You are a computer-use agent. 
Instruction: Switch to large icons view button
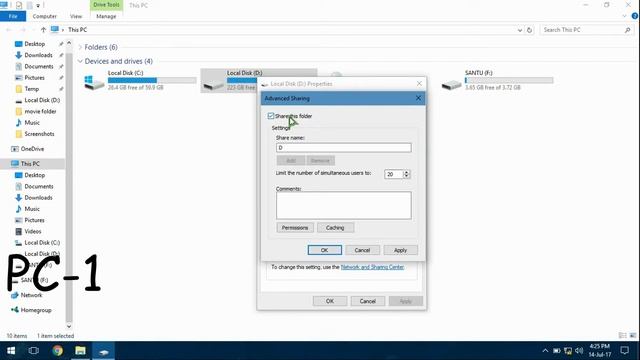[x=633, y=336]
